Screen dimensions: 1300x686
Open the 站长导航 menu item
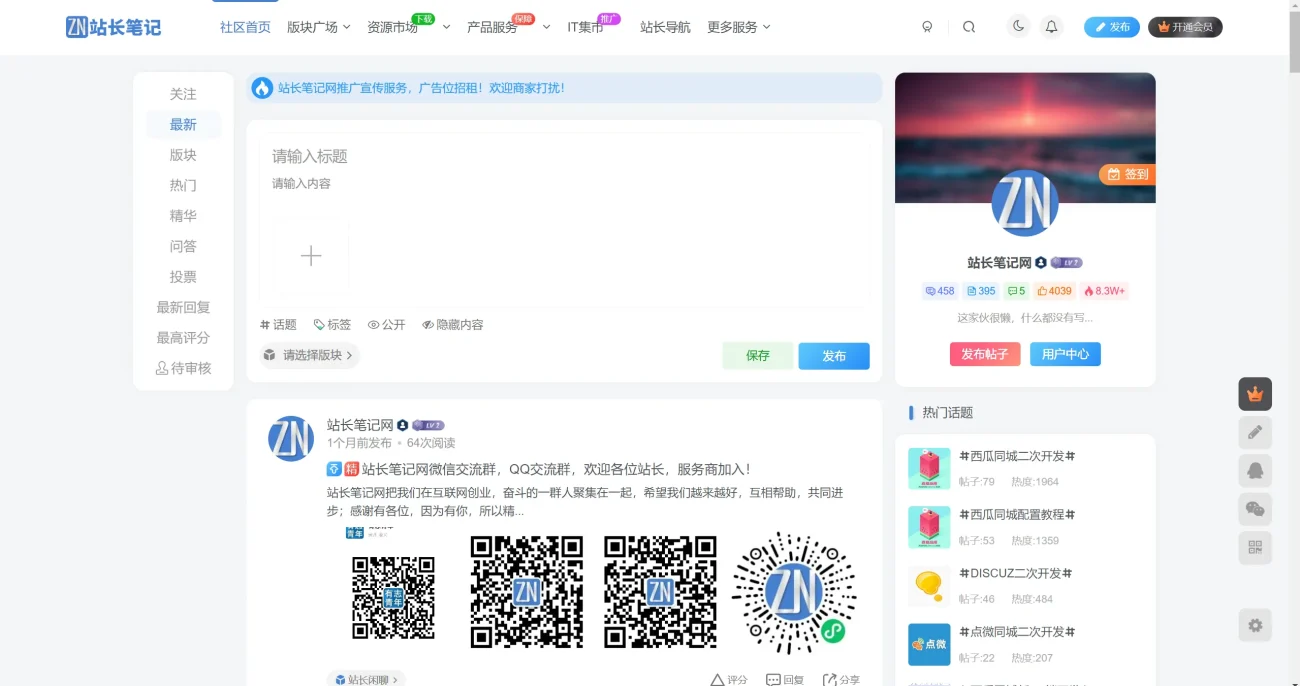tap(665, 27)
